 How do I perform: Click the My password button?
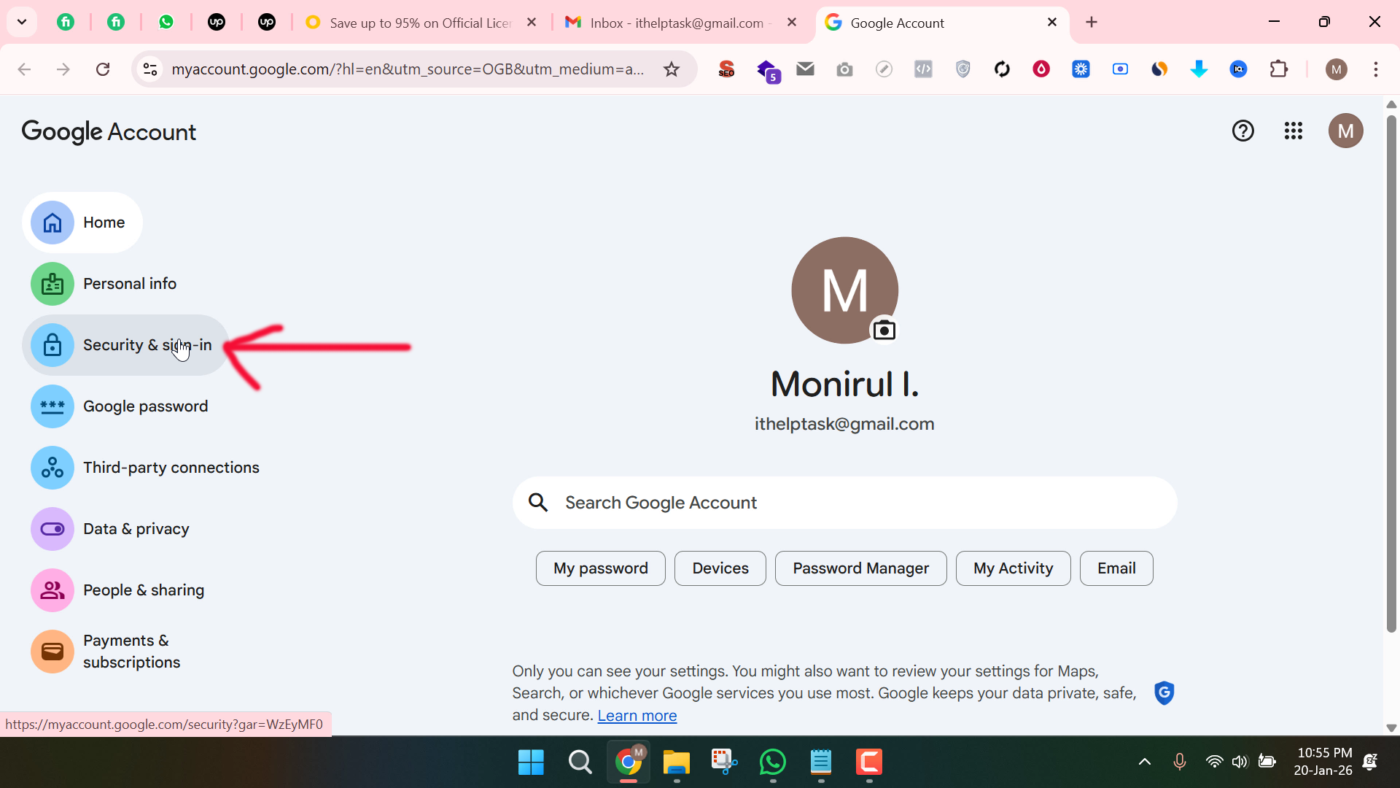pyautogui.click(x=600, y=568)
